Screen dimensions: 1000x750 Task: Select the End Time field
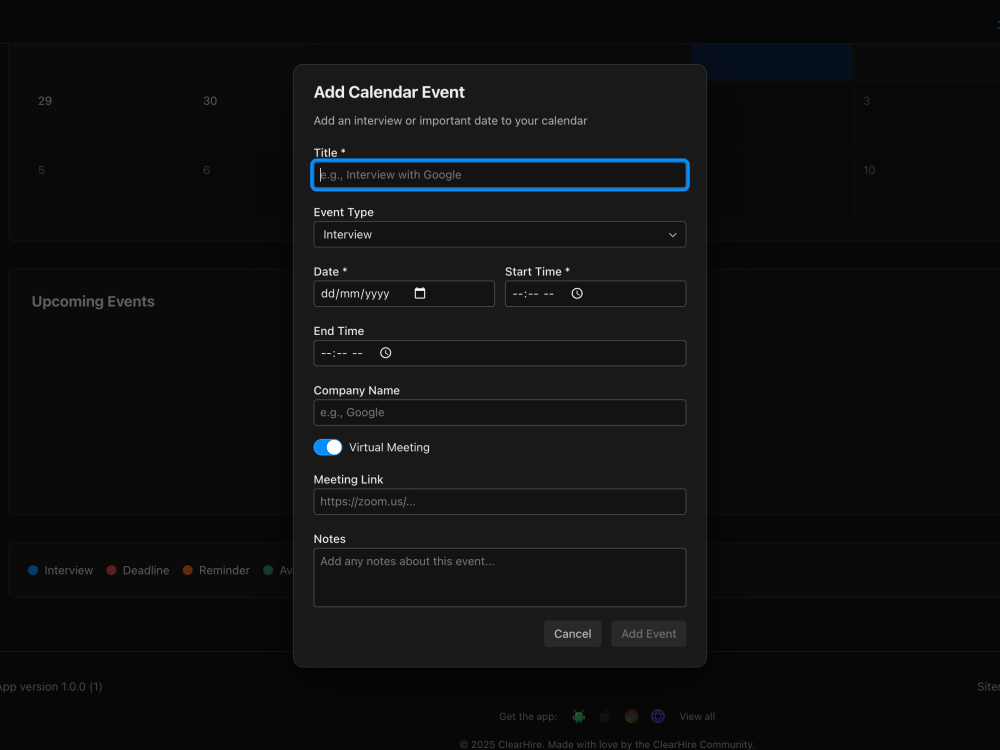pos(500,353)
